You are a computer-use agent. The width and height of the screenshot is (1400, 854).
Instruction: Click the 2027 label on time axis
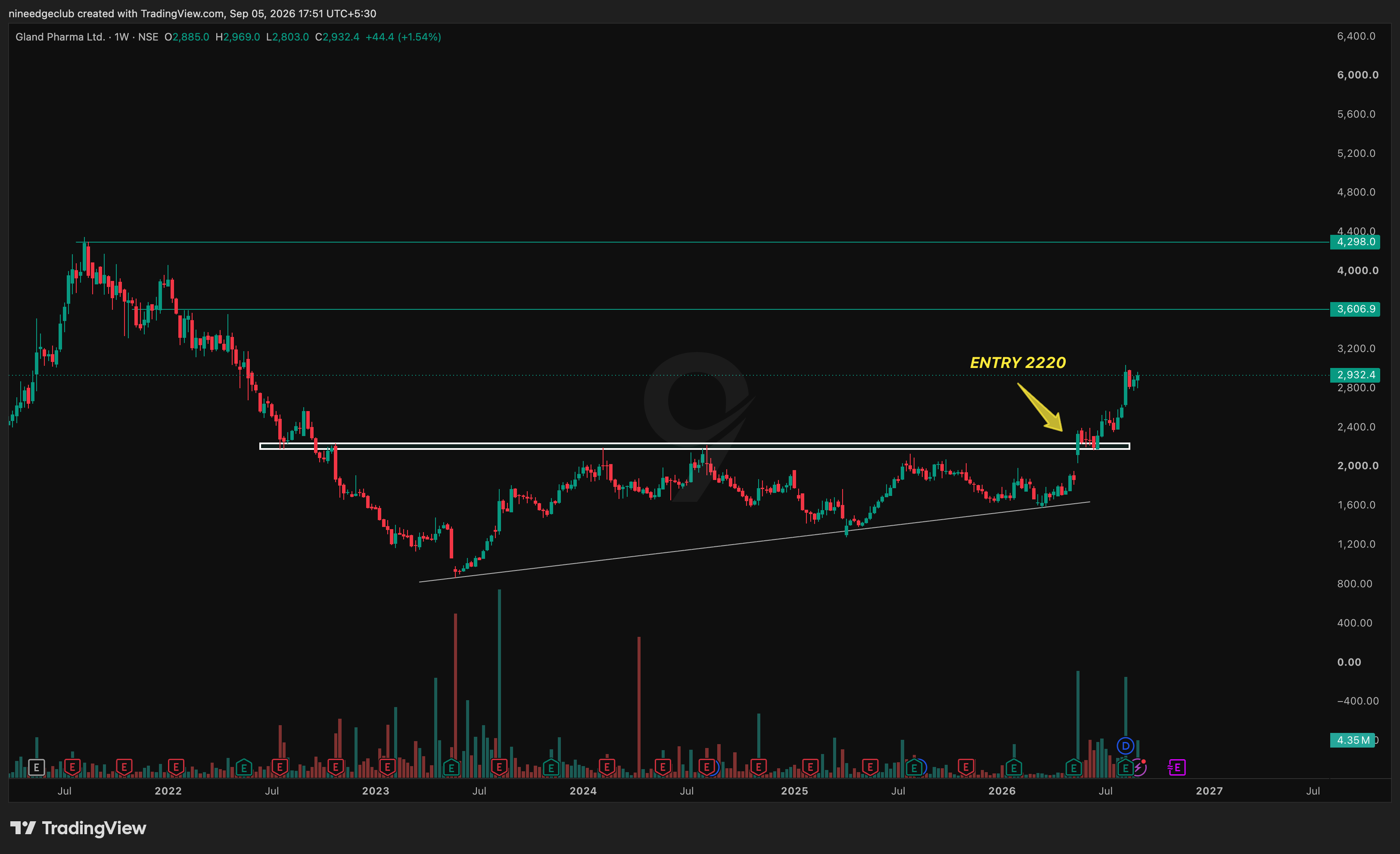coord(1209,791)
